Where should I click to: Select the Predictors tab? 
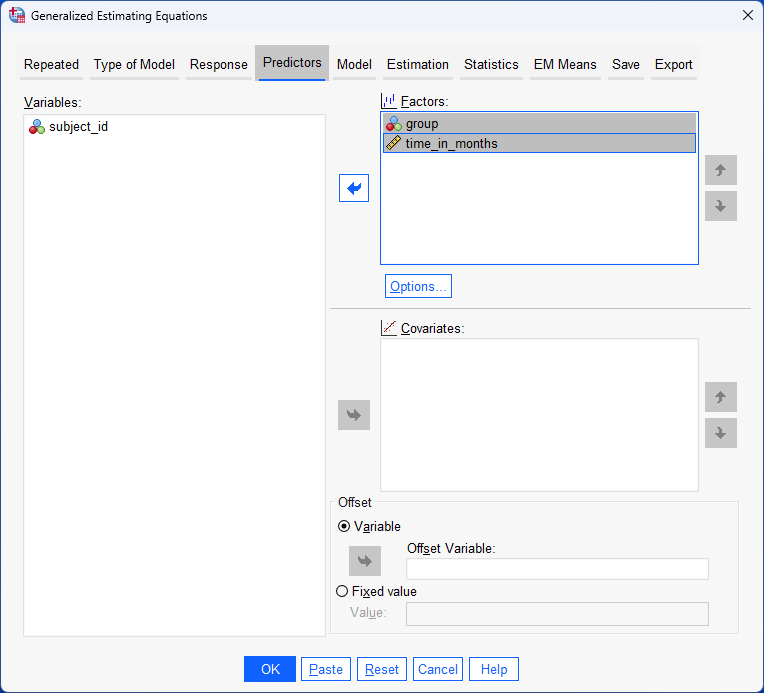pyautogui.click(x=292, y=63)
